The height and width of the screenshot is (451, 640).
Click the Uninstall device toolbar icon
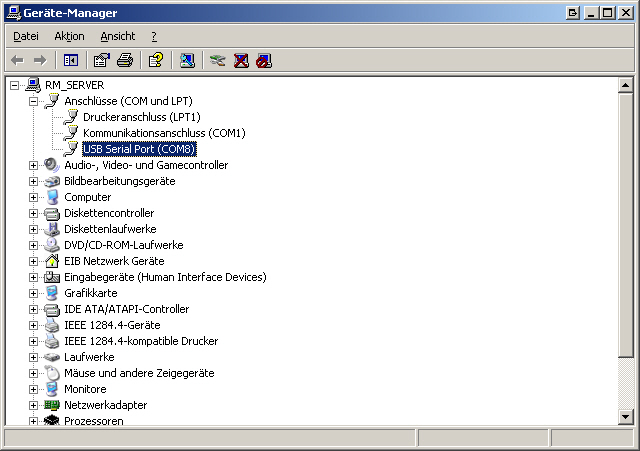pyautogui.click(x=241, y=60)
